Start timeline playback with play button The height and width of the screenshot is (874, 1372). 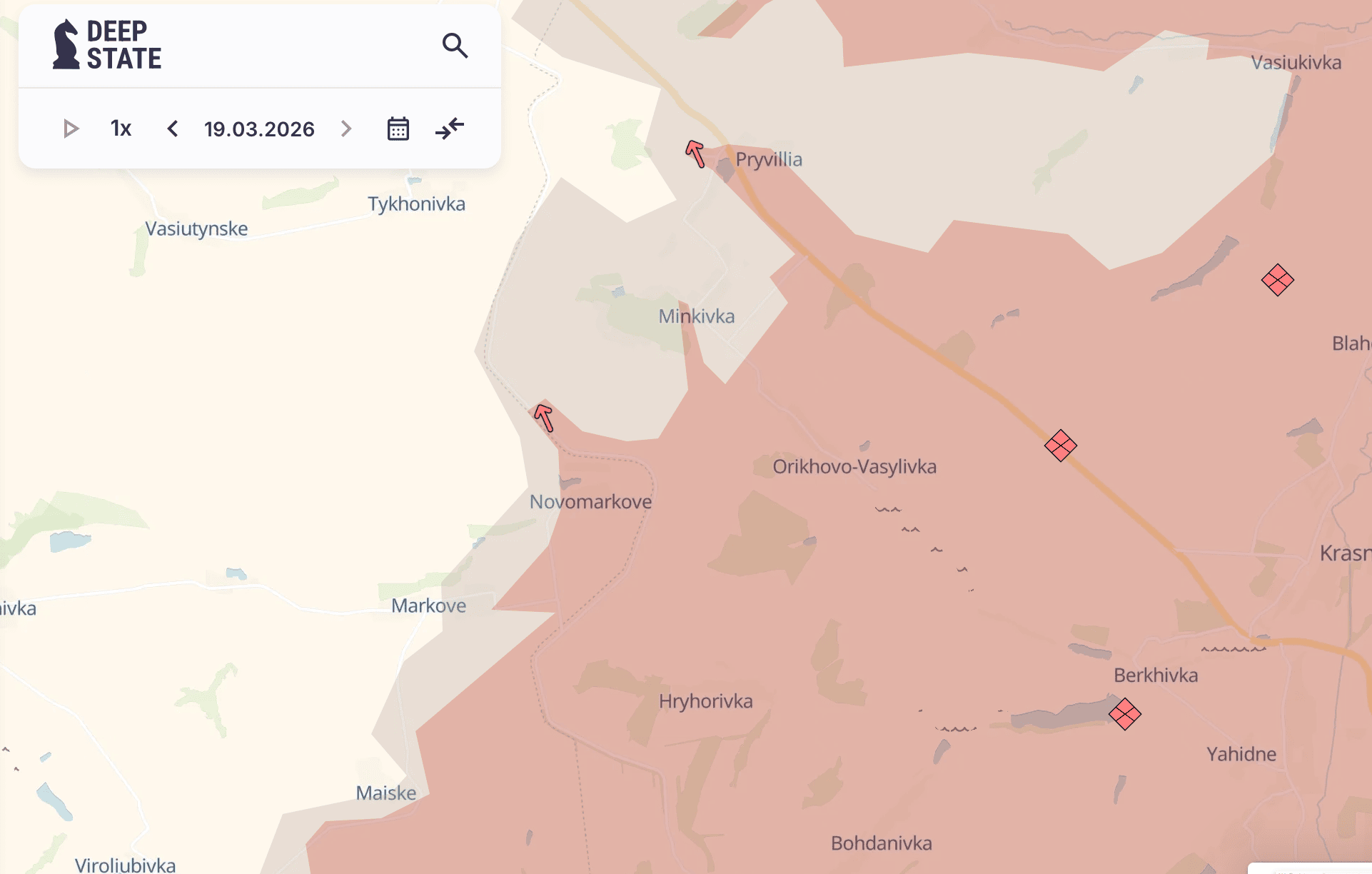[71, 129]
